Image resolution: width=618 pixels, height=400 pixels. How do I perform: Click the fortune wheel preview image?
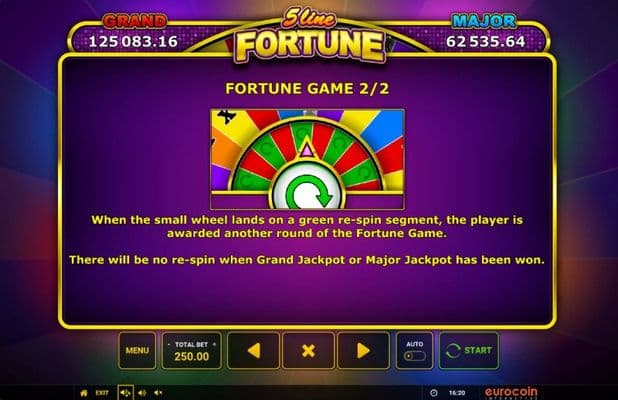[307, 159]
